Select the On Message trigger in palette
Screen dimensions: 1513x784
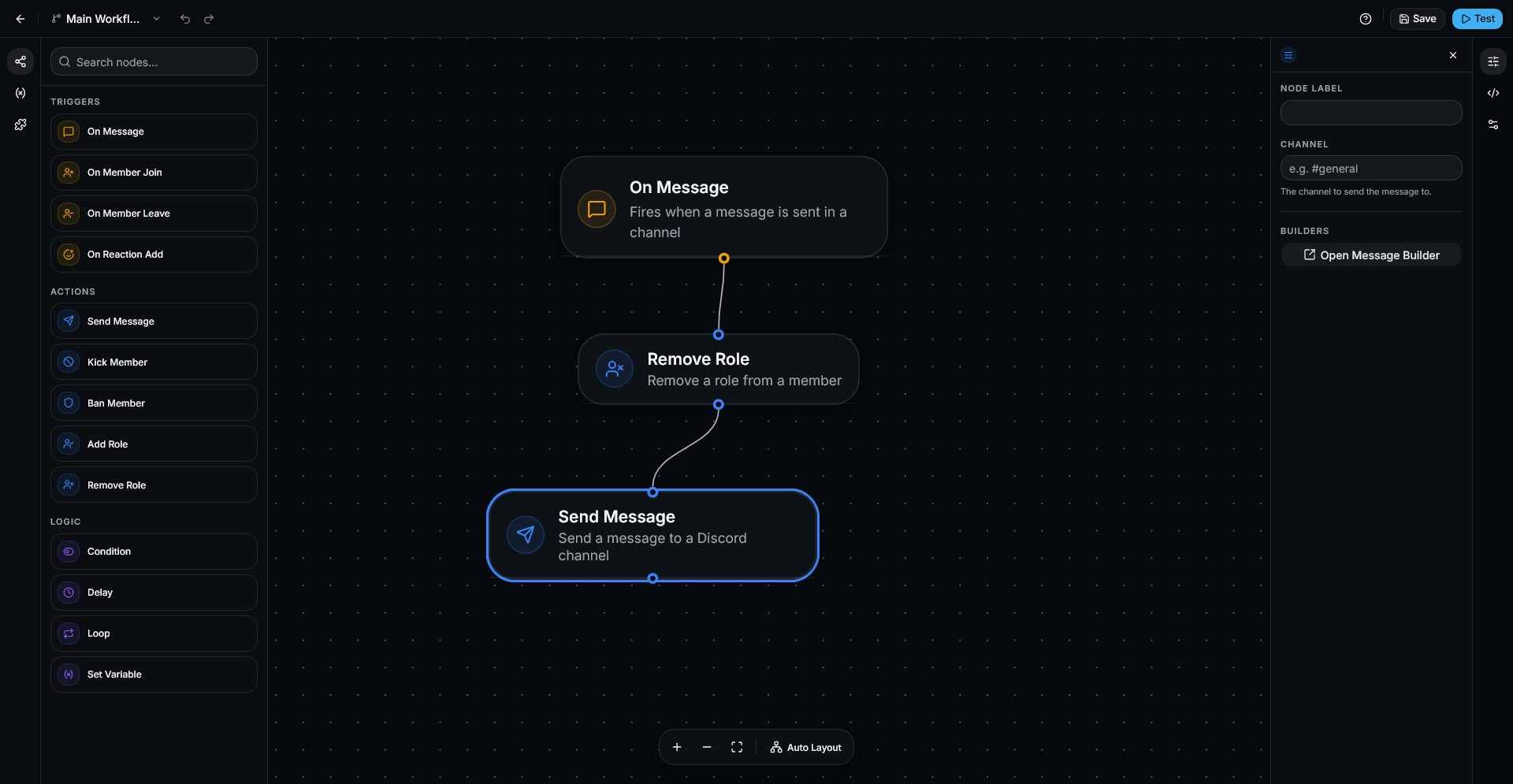(x=154, y=132)
